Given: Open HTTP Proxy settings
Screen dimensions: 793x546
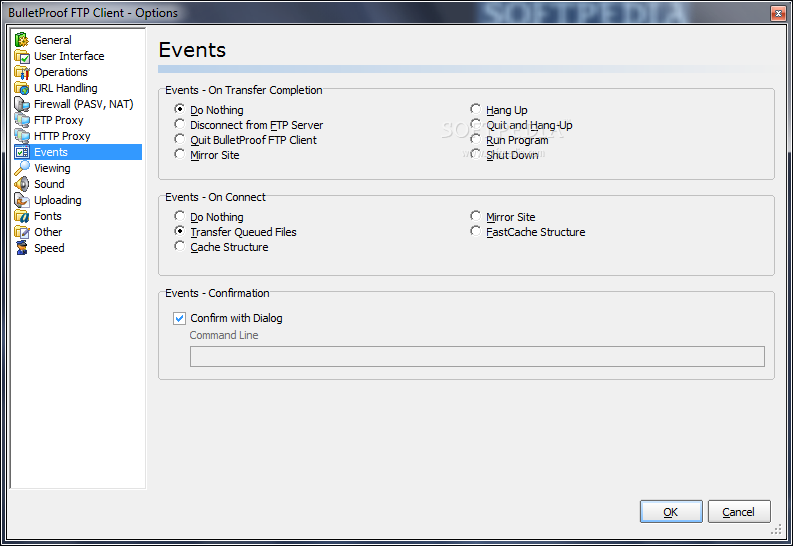Looking at the screenshot, I should (62, 136).
